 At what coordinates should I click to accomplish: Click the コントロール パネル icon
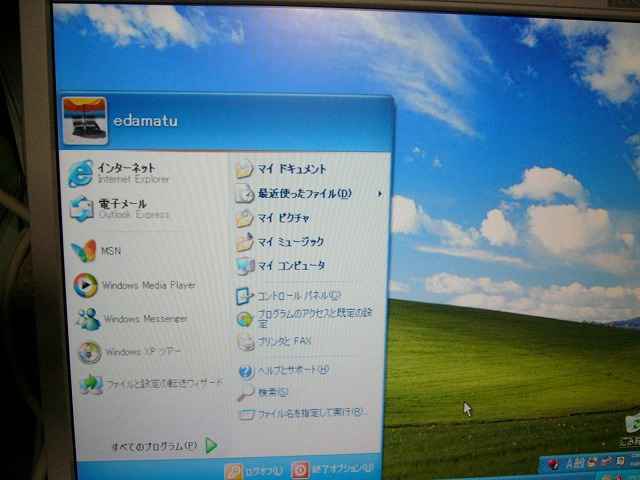click(x=244, y=296)
